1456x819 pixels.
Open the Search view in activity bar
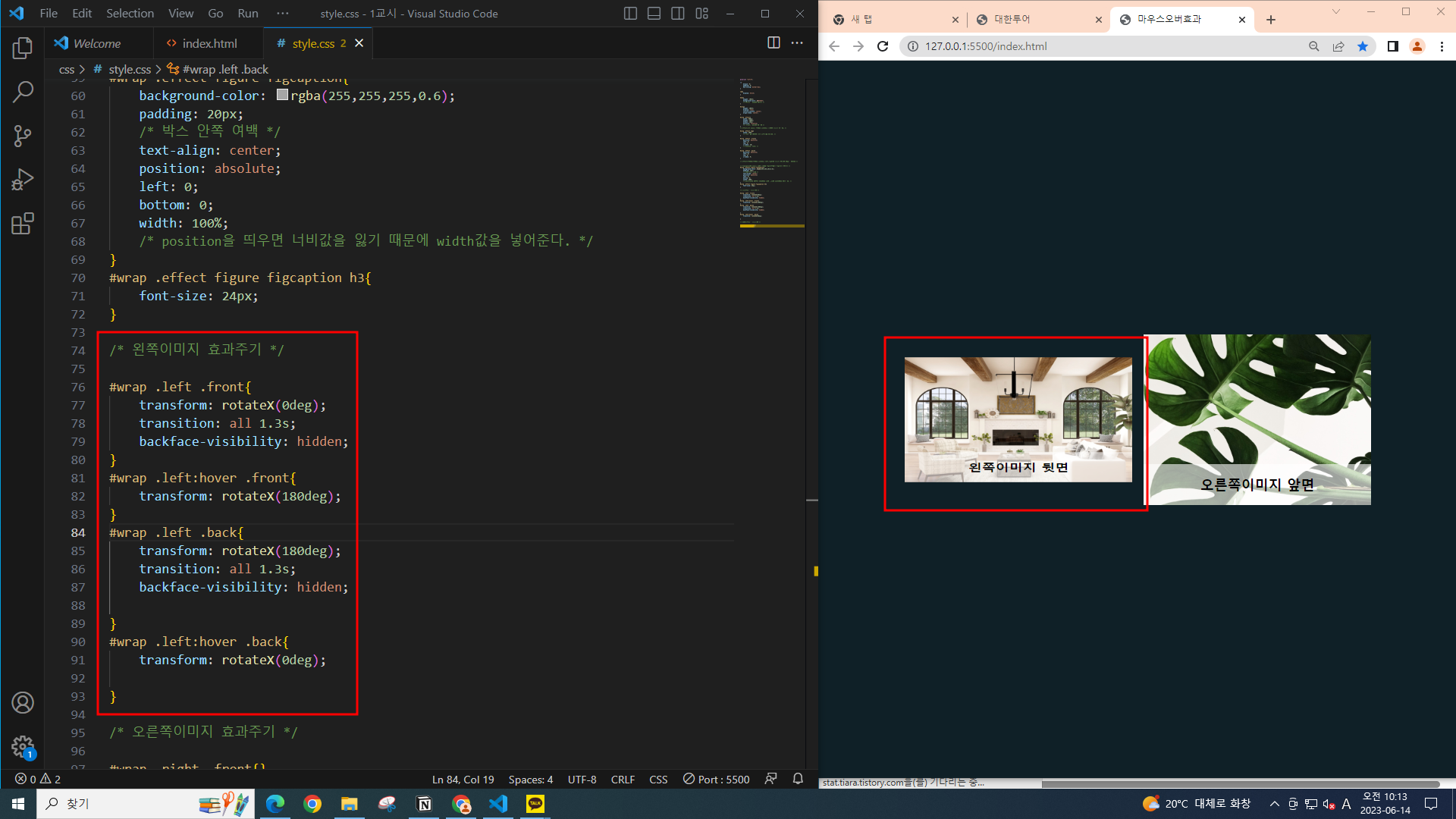click(x=23, y=93)
